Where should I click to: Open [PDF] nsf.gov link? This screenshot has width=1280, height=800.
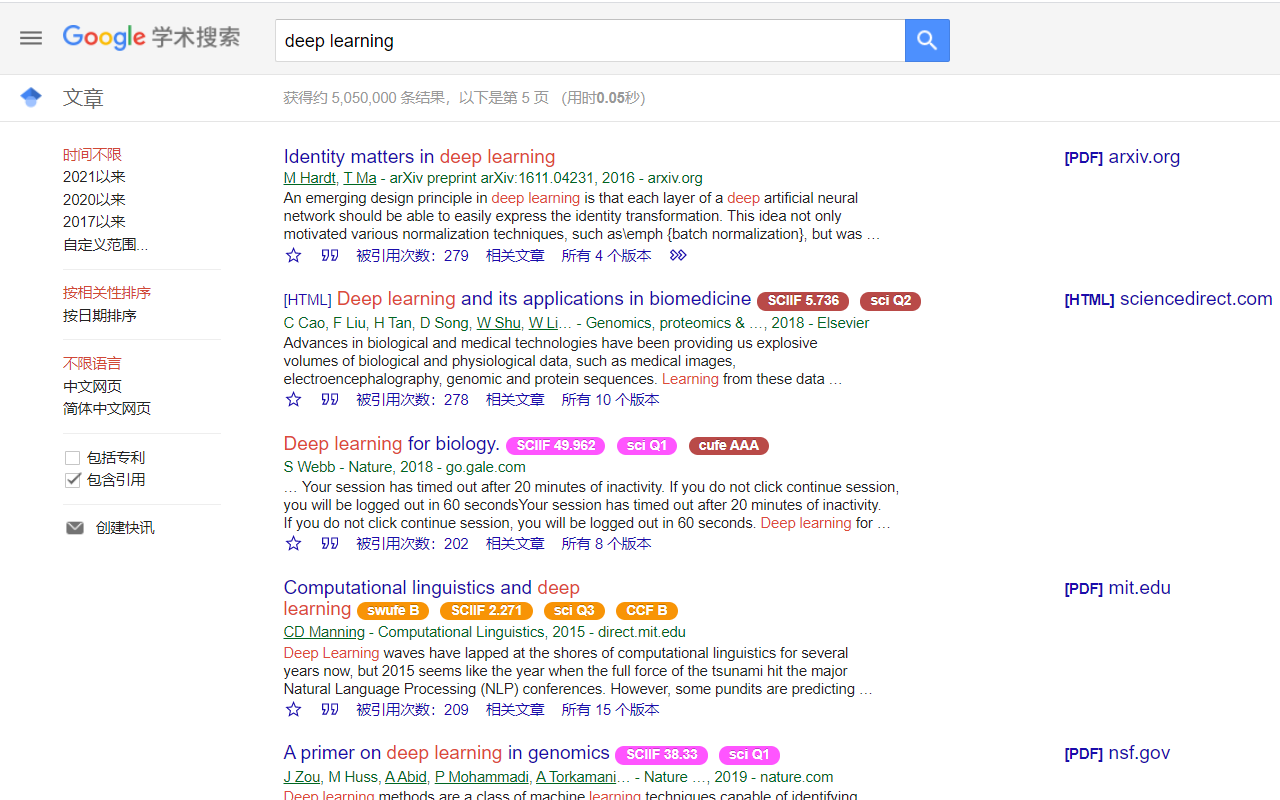click(1117, 752)
